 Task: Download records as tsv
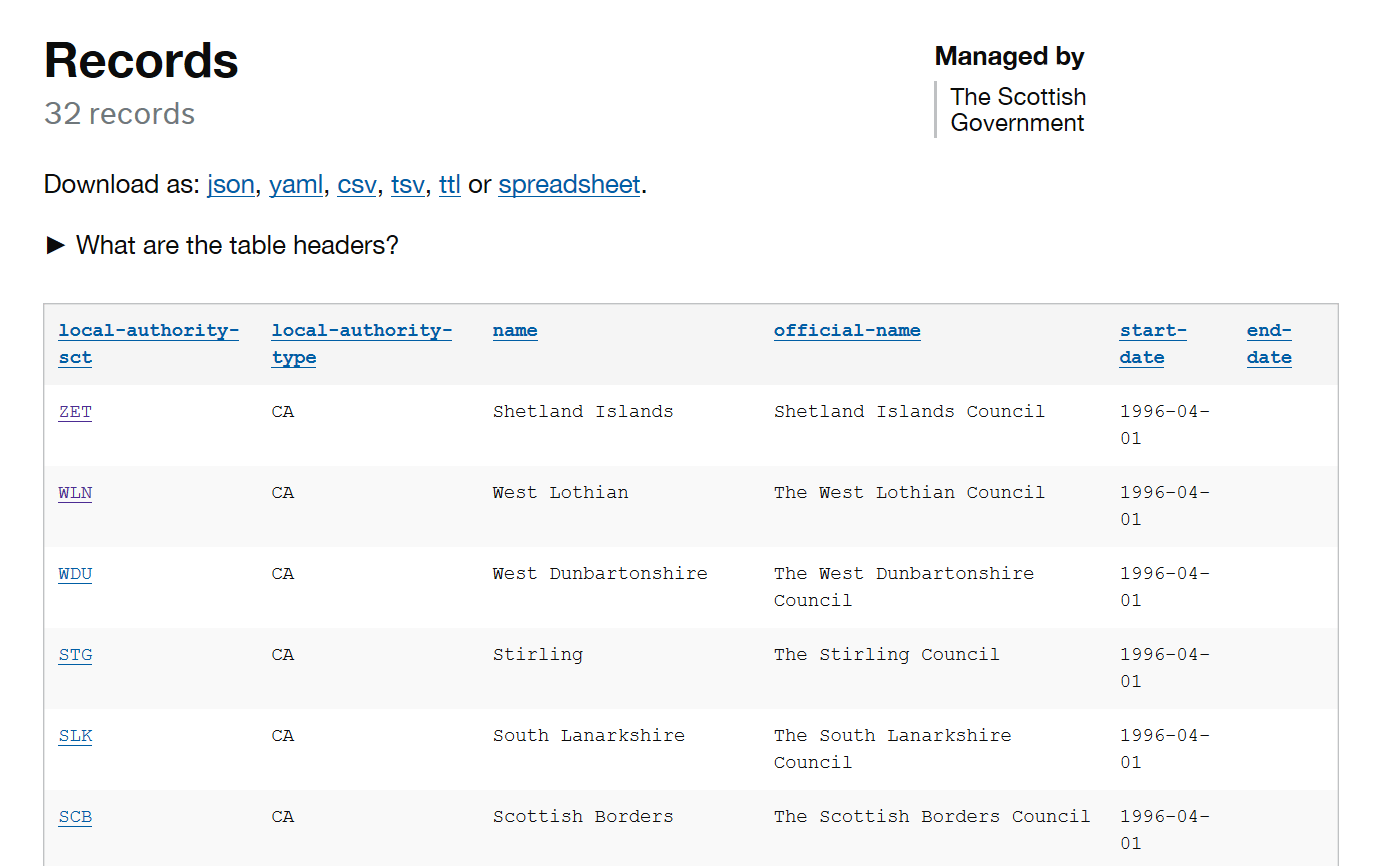tap(407, 185)
